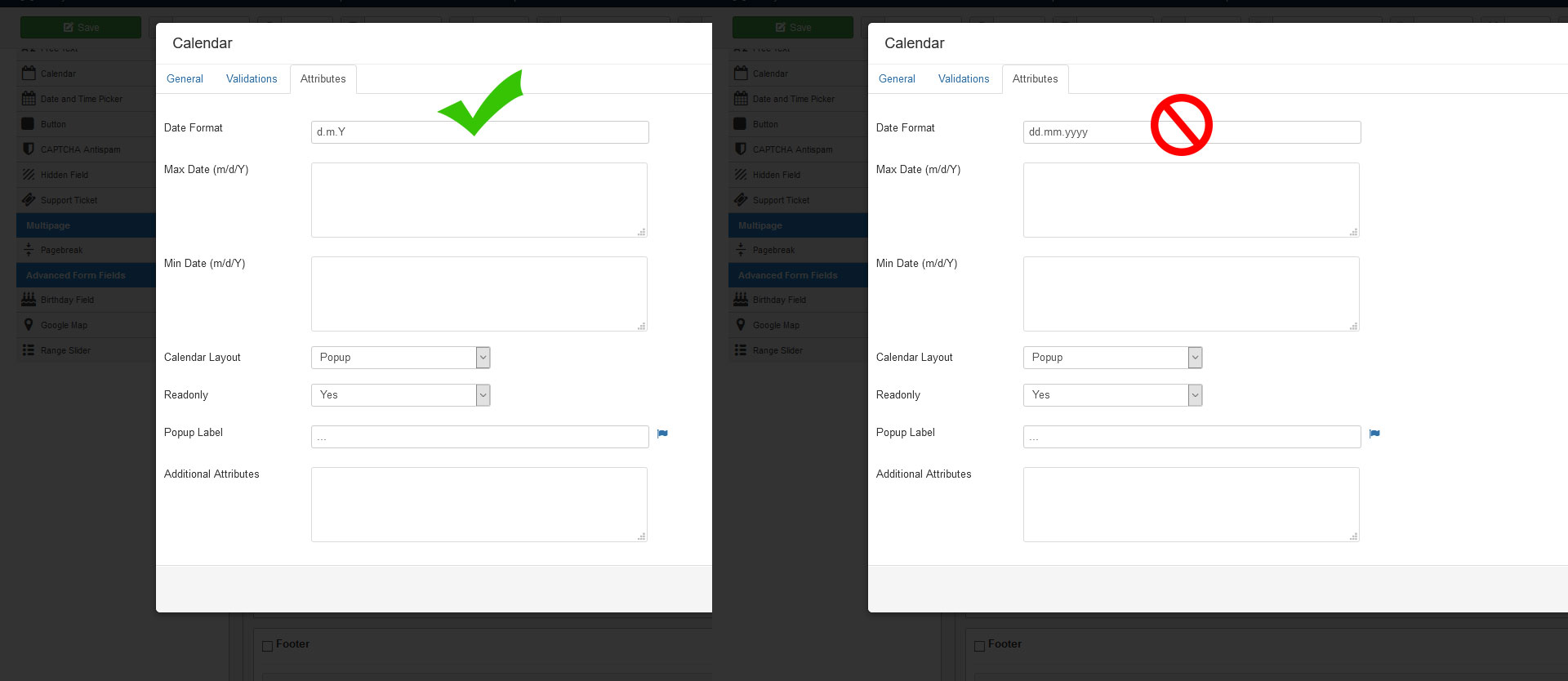1568x681 pixels.
Task: Open Validations tab in right Calendar dialog
Action: tap(964, 79)
